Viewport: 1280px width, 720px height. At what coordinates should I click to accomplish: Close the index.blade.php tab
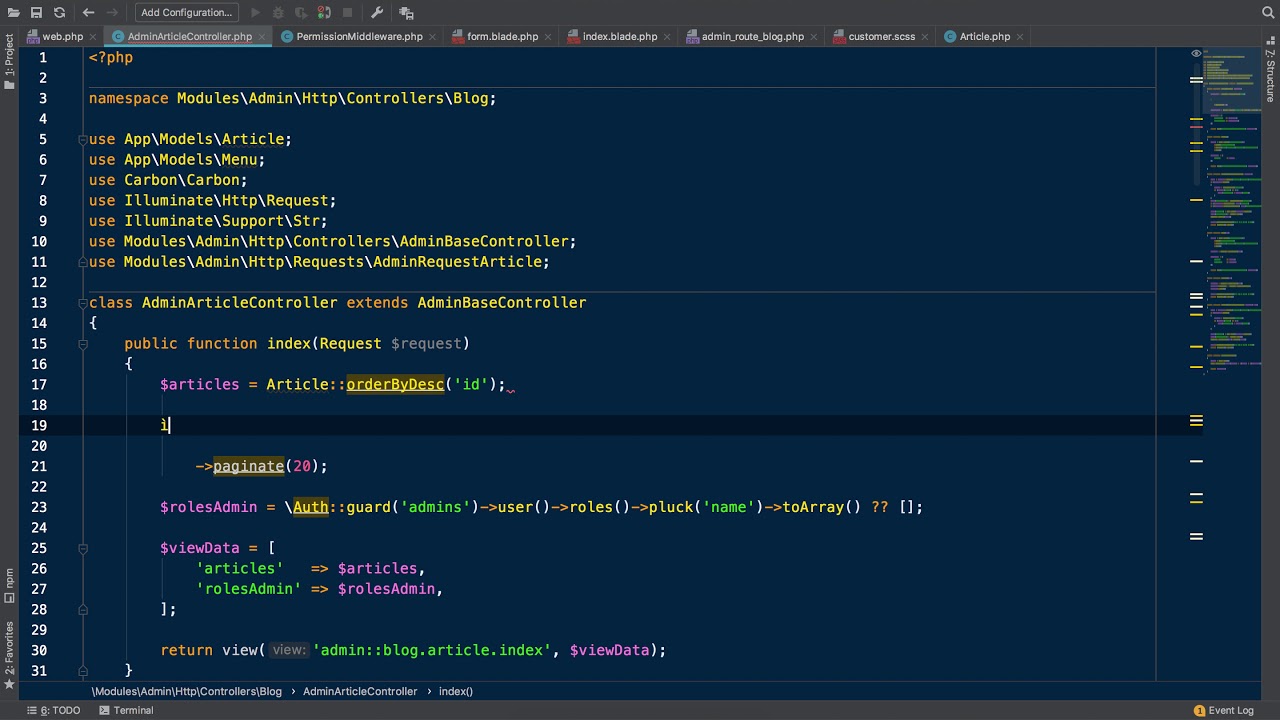(x=668, y=36)
